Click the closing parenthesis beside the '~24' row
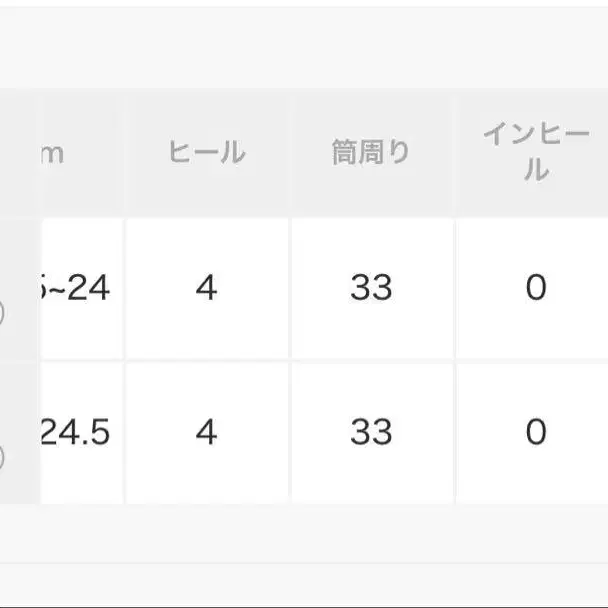Image resolution: width=608 pixels, height=608 pixels. [3, 314]
